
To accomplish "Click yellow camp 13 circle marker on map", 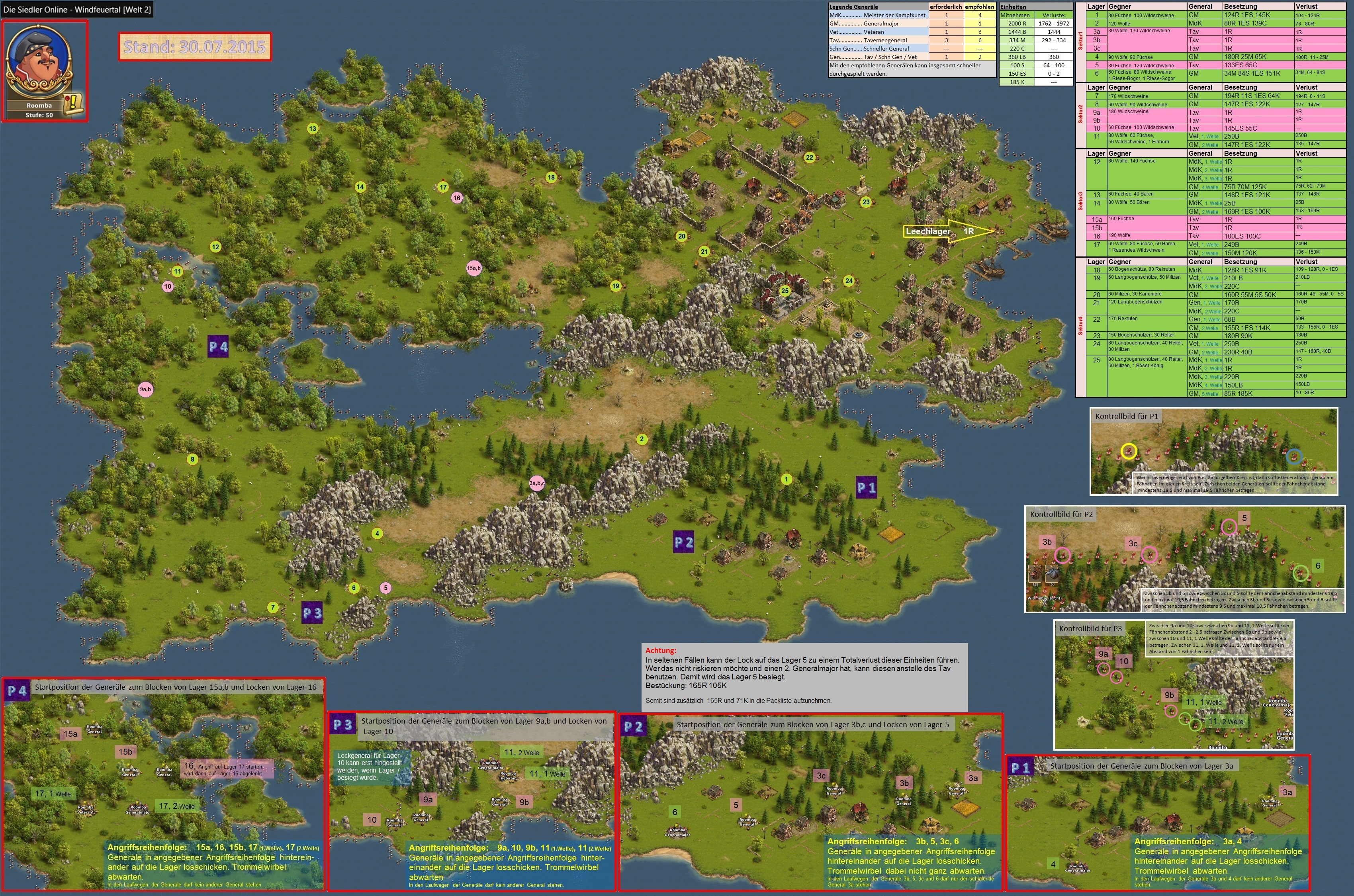I will pos(313,129).
